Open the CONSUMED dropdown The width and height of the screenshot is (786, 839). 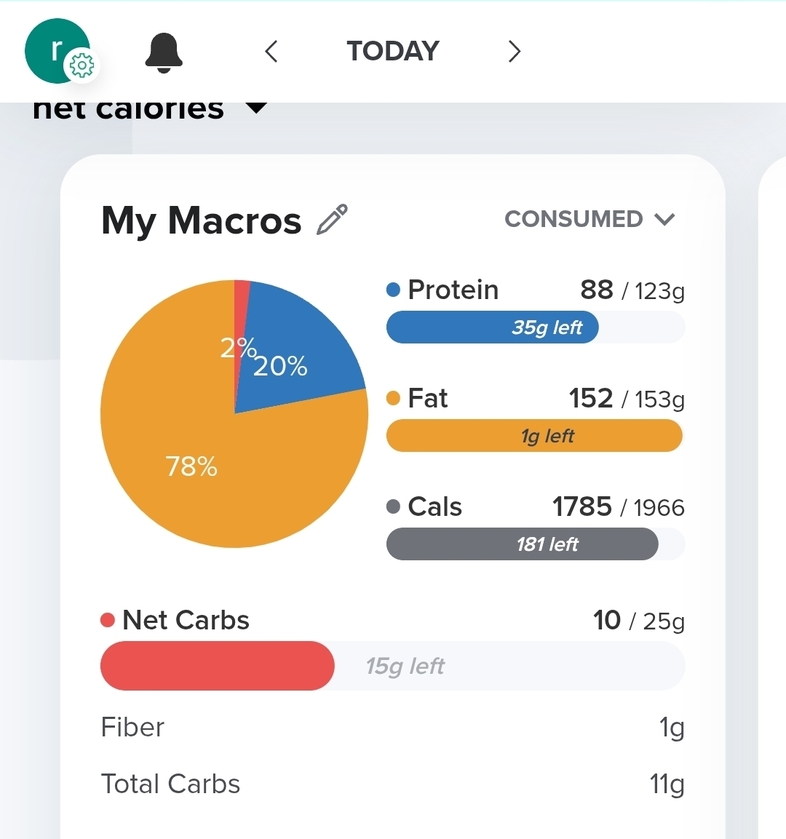[x=590, y=219]
